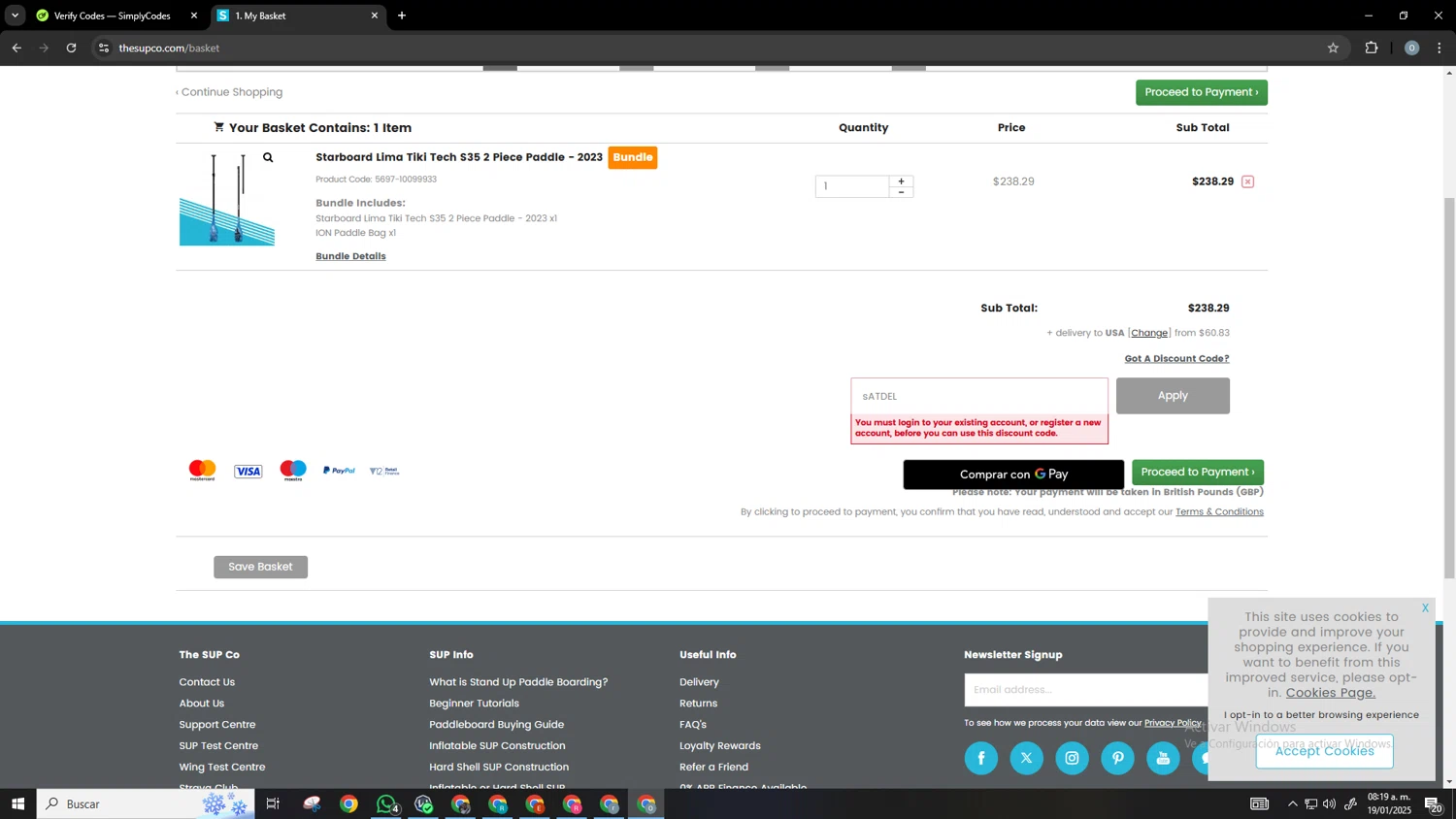
Task: Open the Windows notification center icon
Action: [1433, 803]
